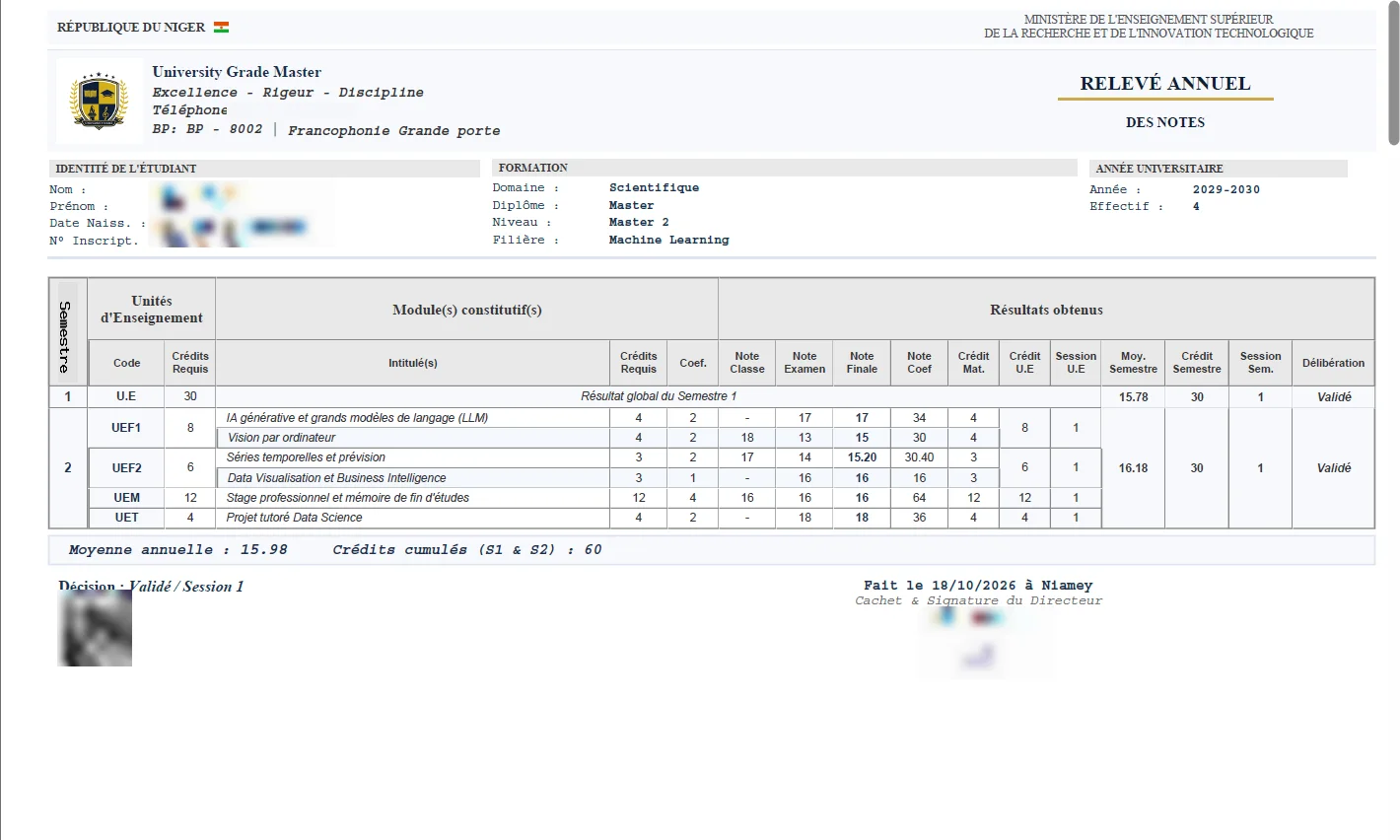Click the "UET" unit code
The image size is (1400, 840).
[x=126, y=518]
